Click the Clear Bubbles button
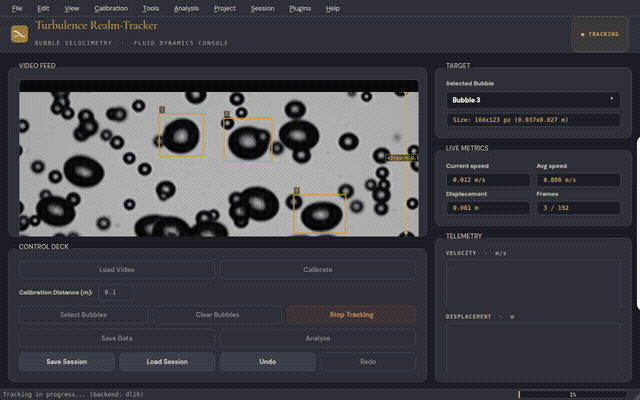The height and width of the screenshot is (400, 640). click(217, 315)
